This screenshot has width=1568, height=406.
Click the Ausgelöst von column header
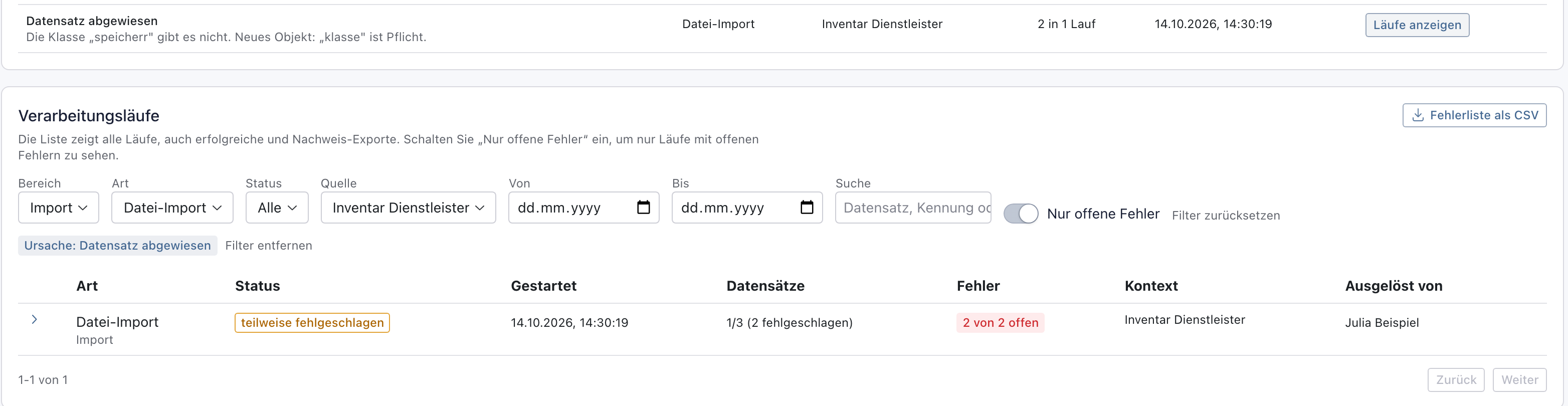1394,286
